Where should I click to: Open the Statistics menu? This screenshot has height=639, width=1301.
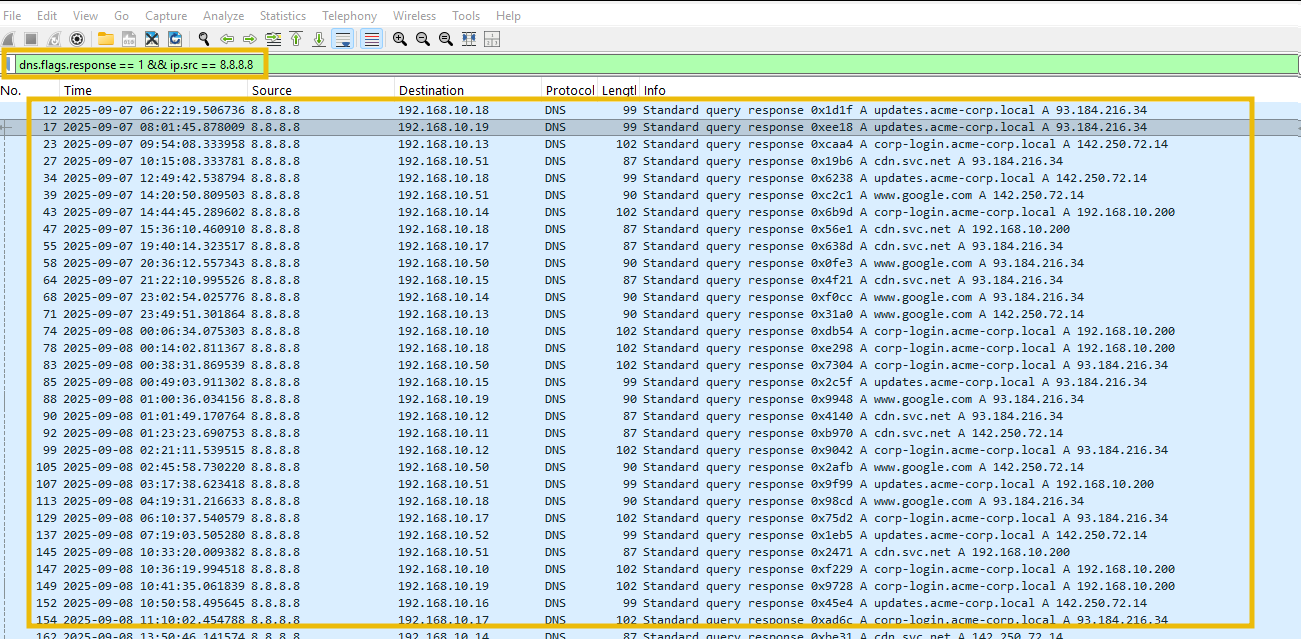click(282, 15)
